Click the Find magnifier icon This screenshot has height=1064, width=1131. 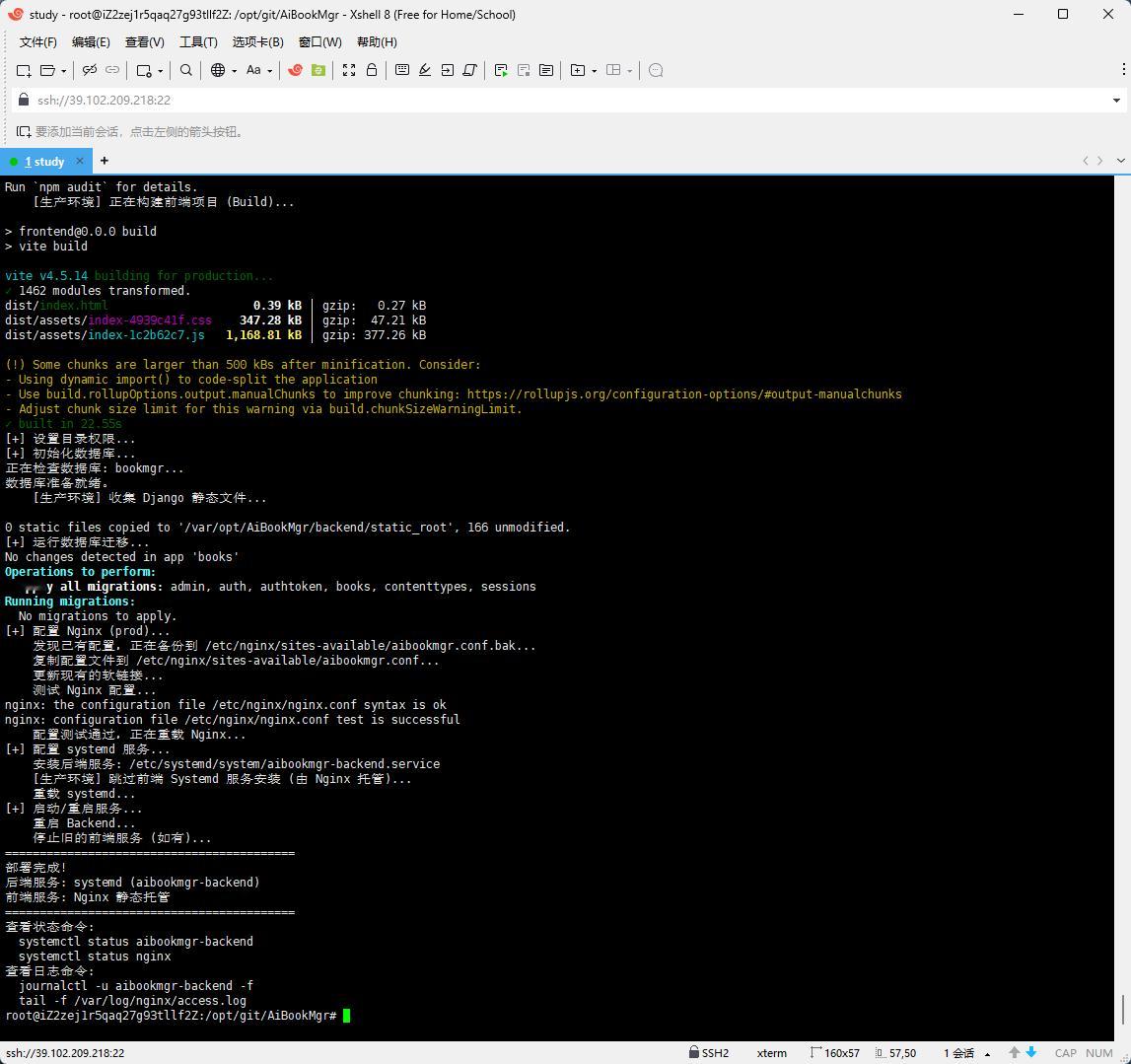click(186, 70)
